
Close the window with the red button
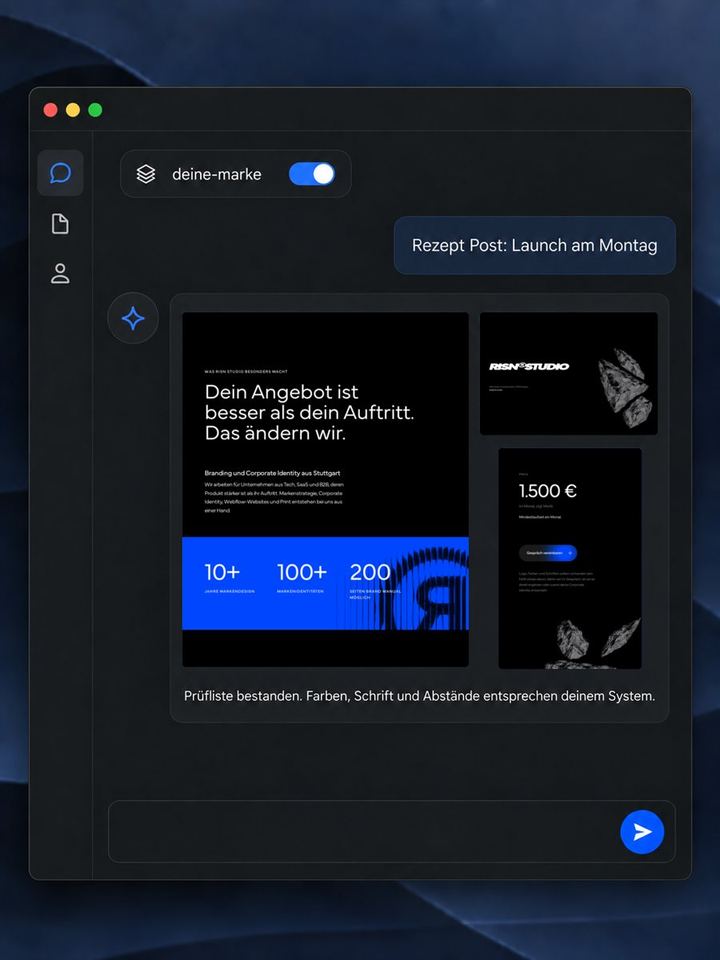pyautogui.click(x=50, y=110)
